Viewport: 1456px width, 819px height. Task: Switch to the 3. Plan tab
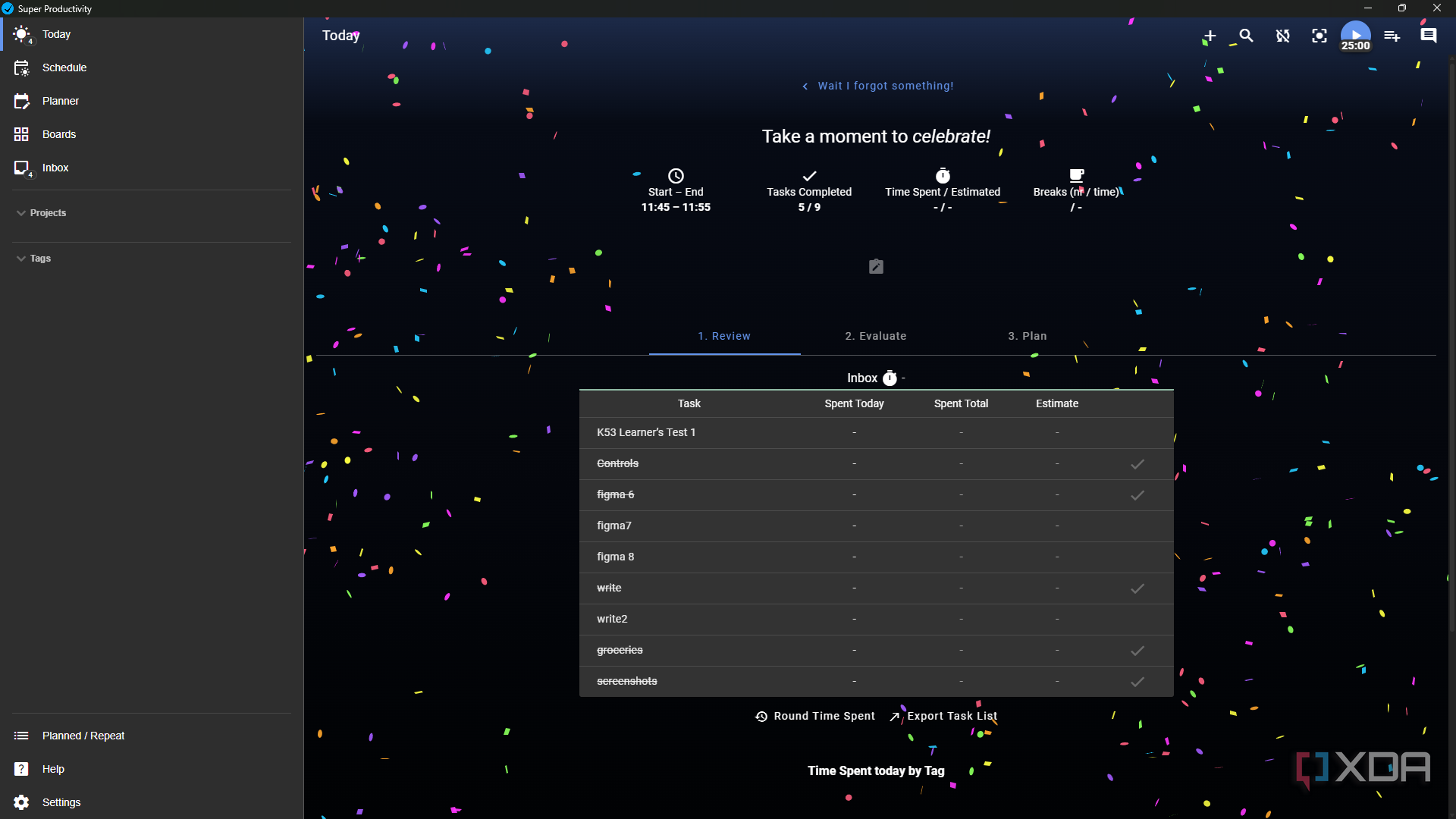[x=1027, y=336]
